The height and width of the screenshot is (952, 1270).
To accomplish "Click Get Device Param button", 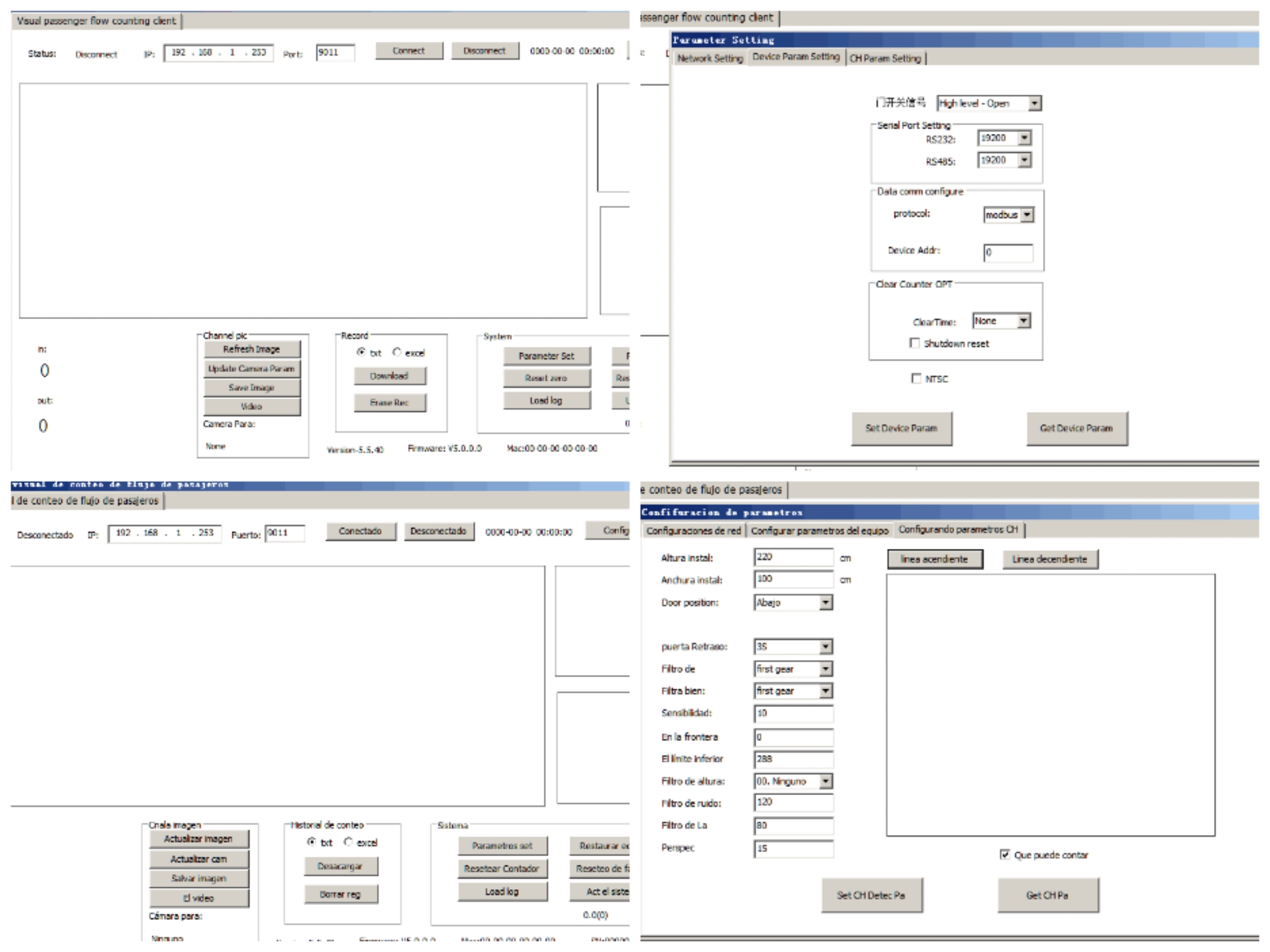I will 1077,428.
